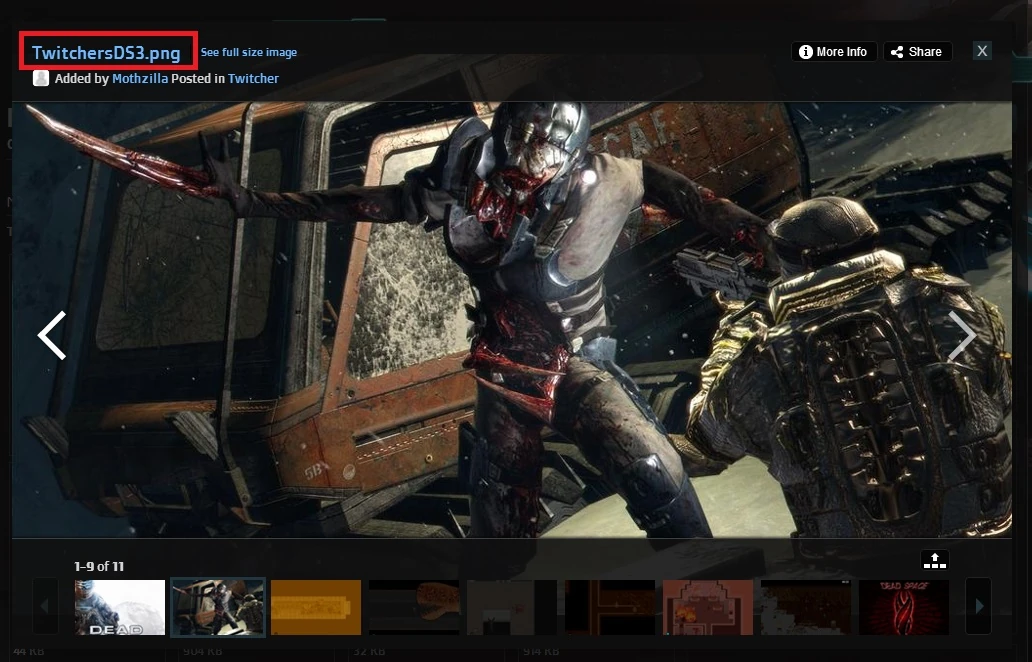Select the black and orange corridor thumbnail

[x=610, y=607]
